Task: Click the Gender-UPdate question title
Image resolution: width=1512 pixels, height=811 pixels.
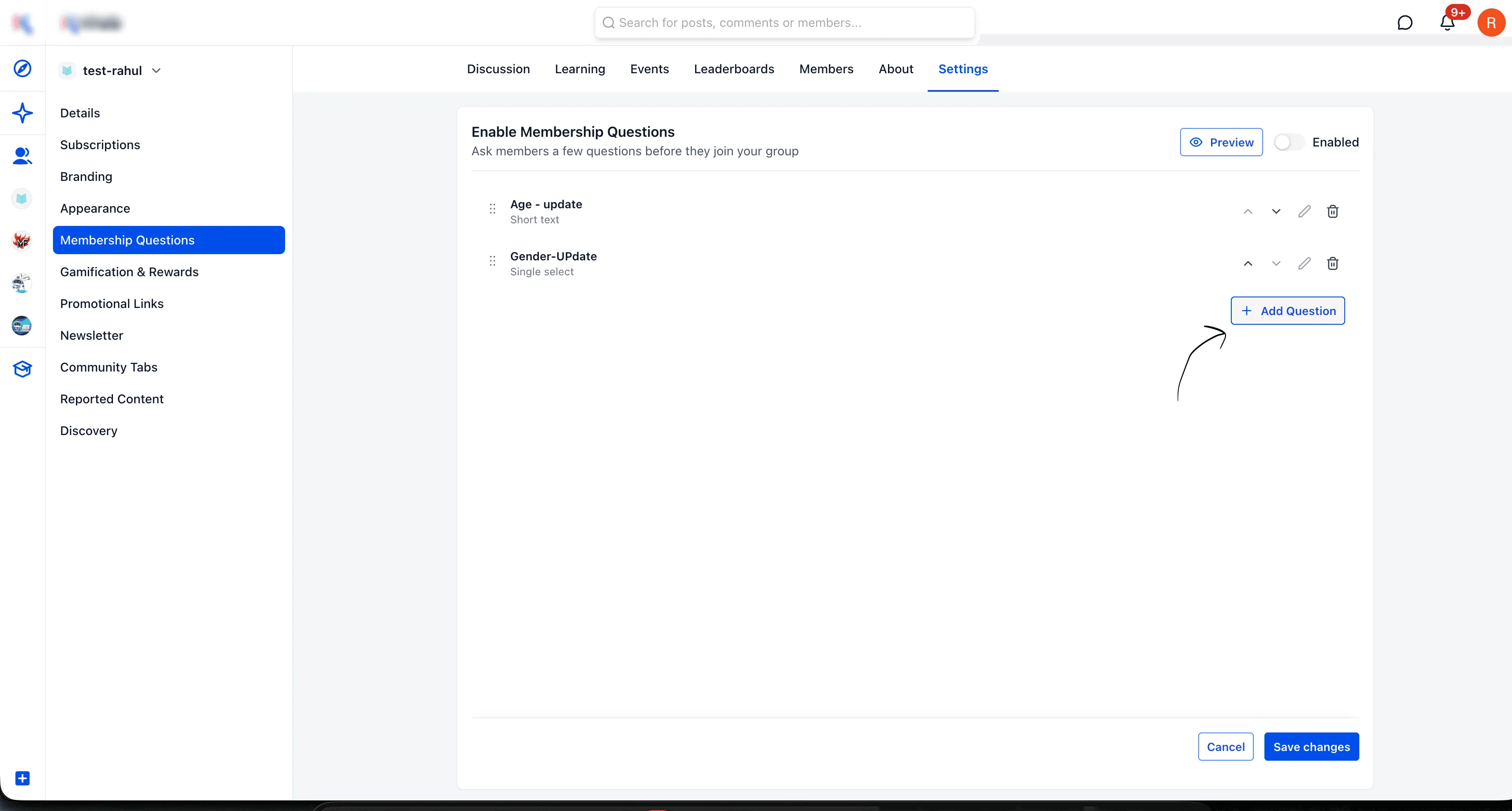Action: click(x=553, y=256)
